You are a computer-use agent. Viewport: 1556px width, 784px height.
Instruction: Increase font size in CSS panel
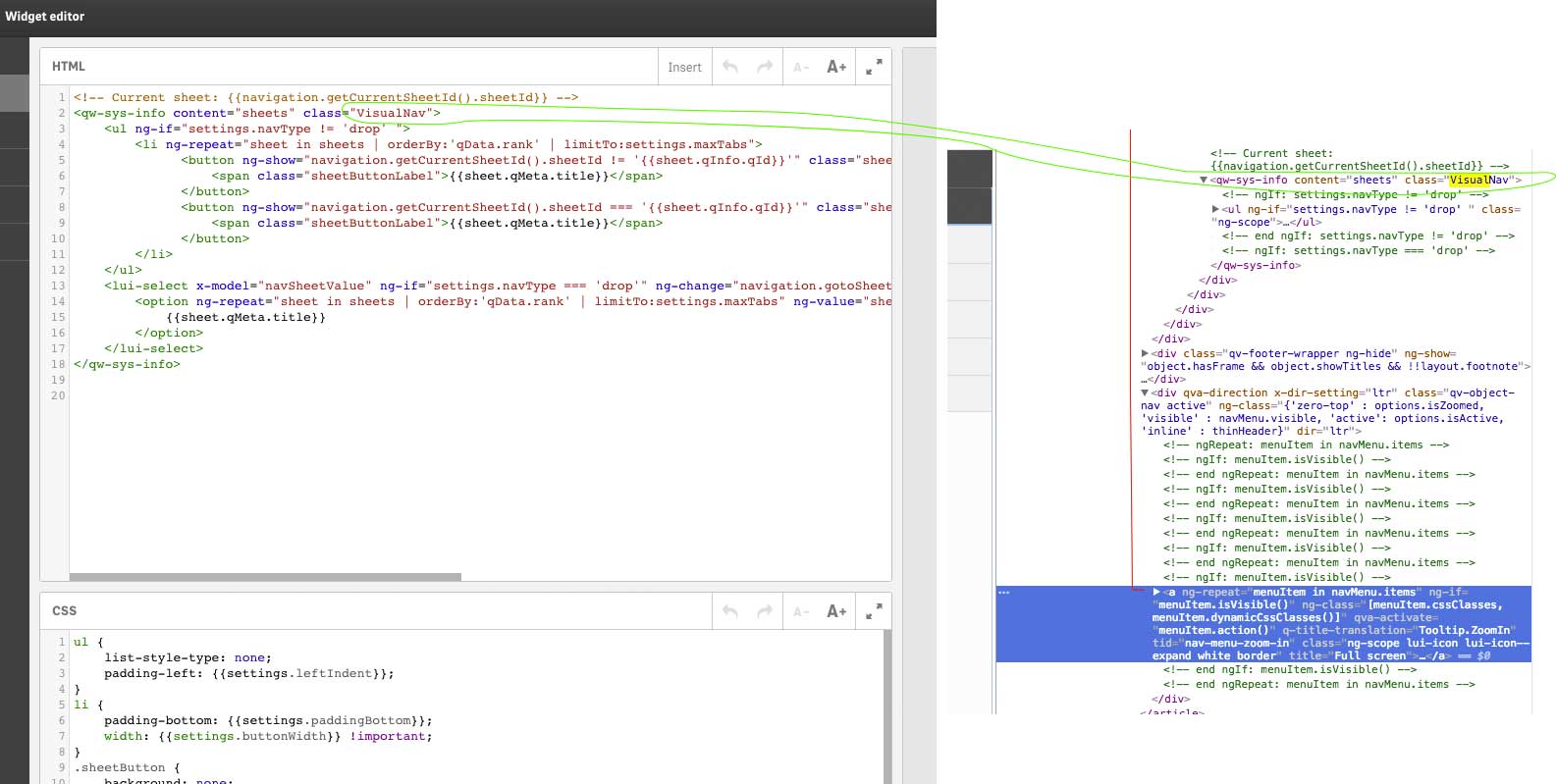pos(836,611)
